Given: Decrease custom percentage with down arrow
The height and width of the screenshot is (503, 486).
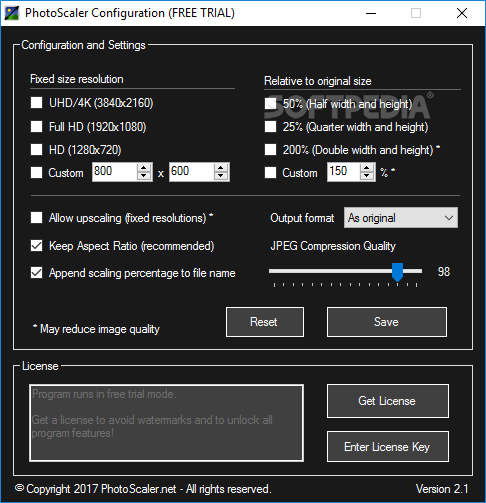Looking at the screenshot, I should pos(367,176).
